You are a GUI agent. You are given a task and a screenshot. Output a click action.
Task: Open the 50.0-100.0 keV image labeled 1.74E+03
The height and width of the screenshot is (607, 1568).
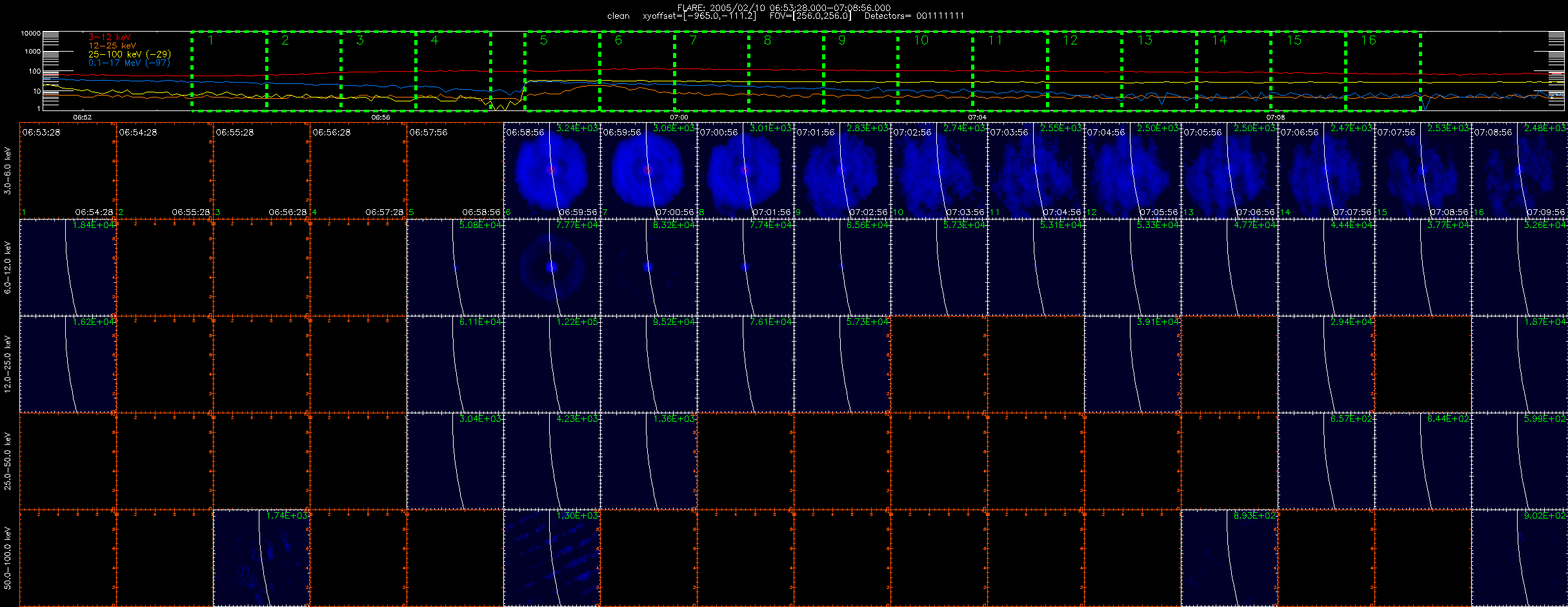point(261,558)
